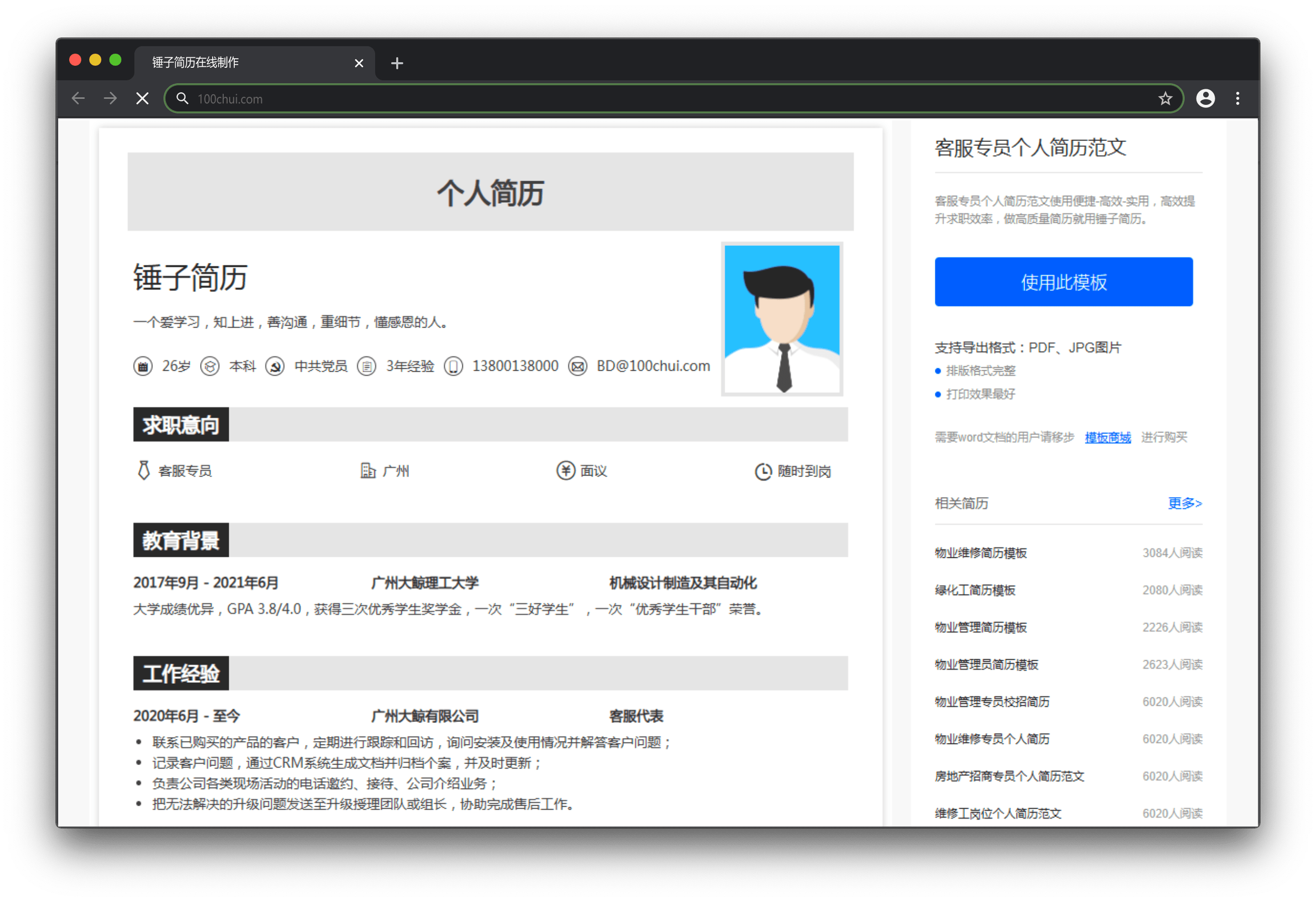Click the party emblem icon next to 中共党员
Image resolution: width=1316 pixels, height=902 pixels.
[275, 367]
